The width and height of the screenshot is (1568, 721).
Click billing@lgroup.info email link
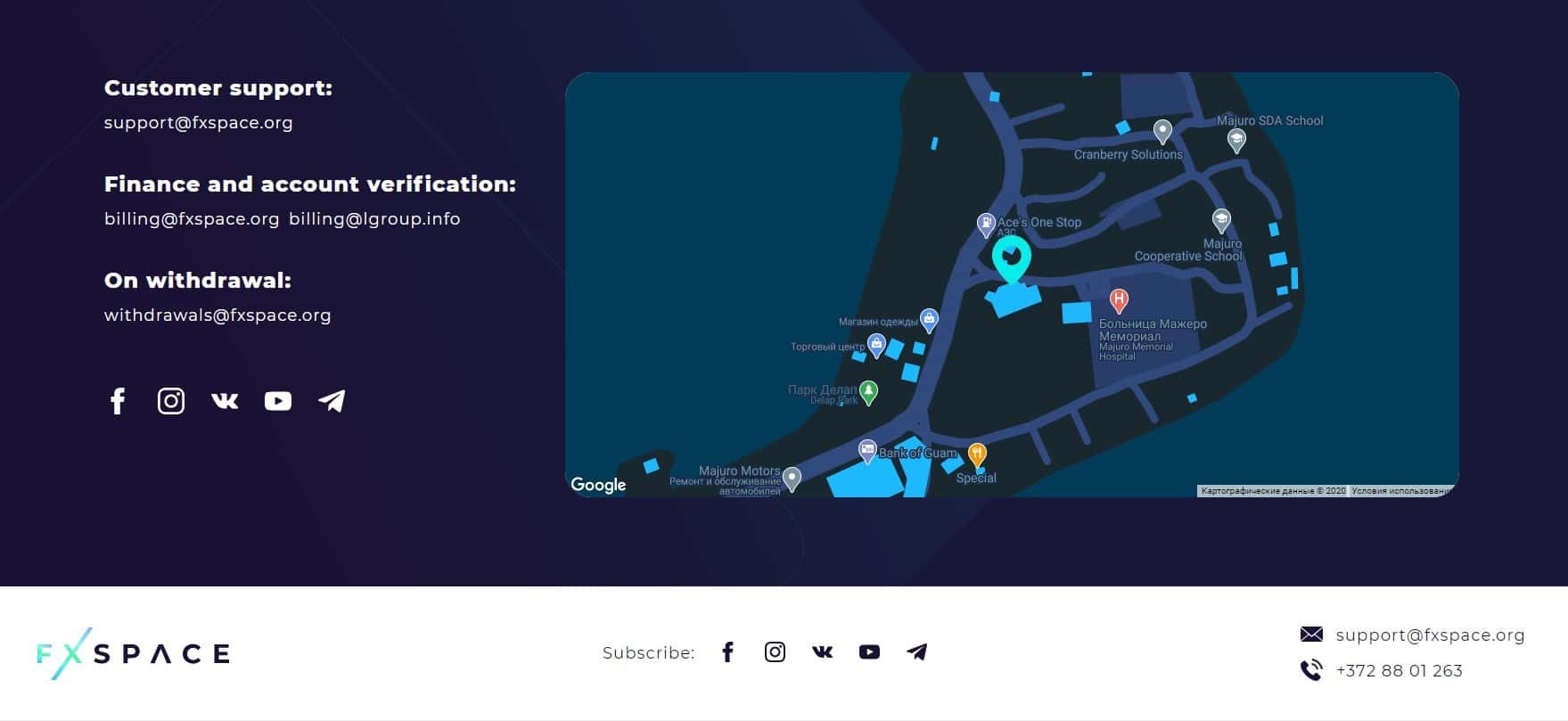tap(374, 219)
